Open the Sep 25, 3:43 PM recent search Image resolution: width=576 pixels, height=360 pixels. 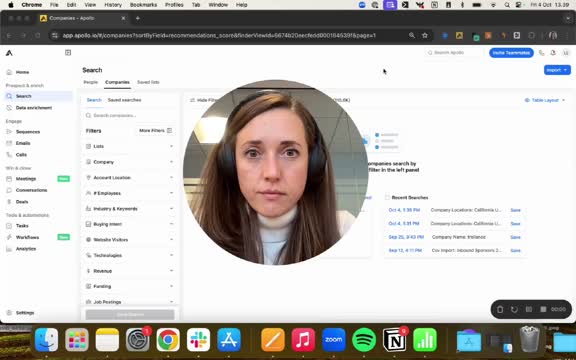pos(406,237)
